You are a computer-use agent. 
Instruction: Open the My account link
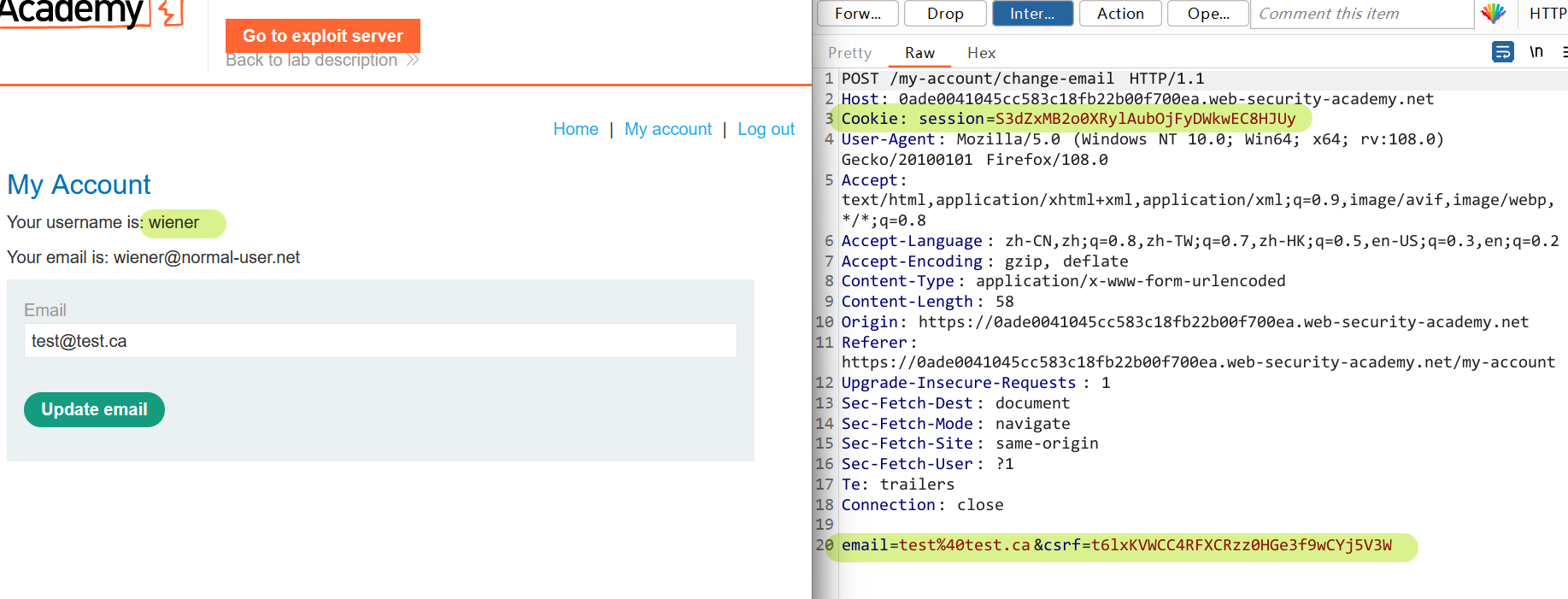[667, 129]
